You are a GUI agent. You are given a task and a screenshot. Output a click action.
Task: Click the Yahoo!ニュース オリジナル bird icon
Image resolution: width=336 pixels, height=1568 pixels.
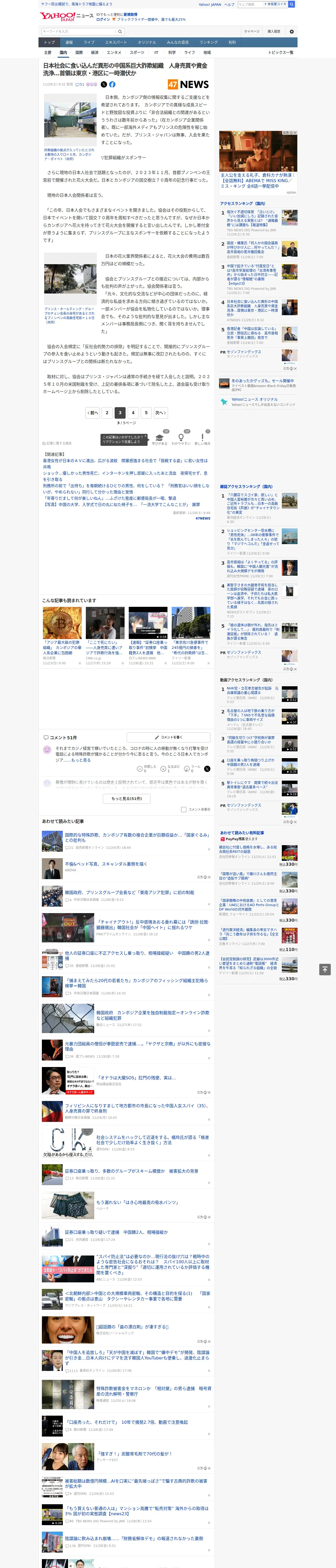224,402
